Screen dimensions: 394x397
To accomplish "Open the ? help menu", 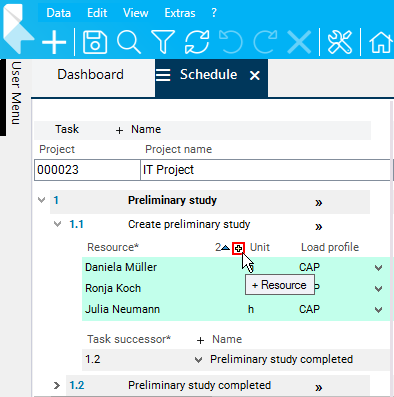I will [x=214, y=13].
